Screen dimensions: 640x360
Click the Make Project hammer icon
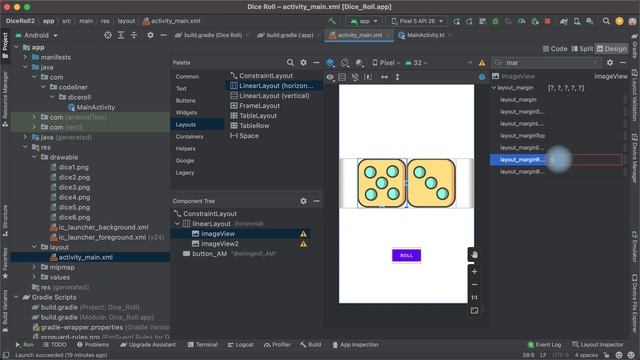point(332,21)
